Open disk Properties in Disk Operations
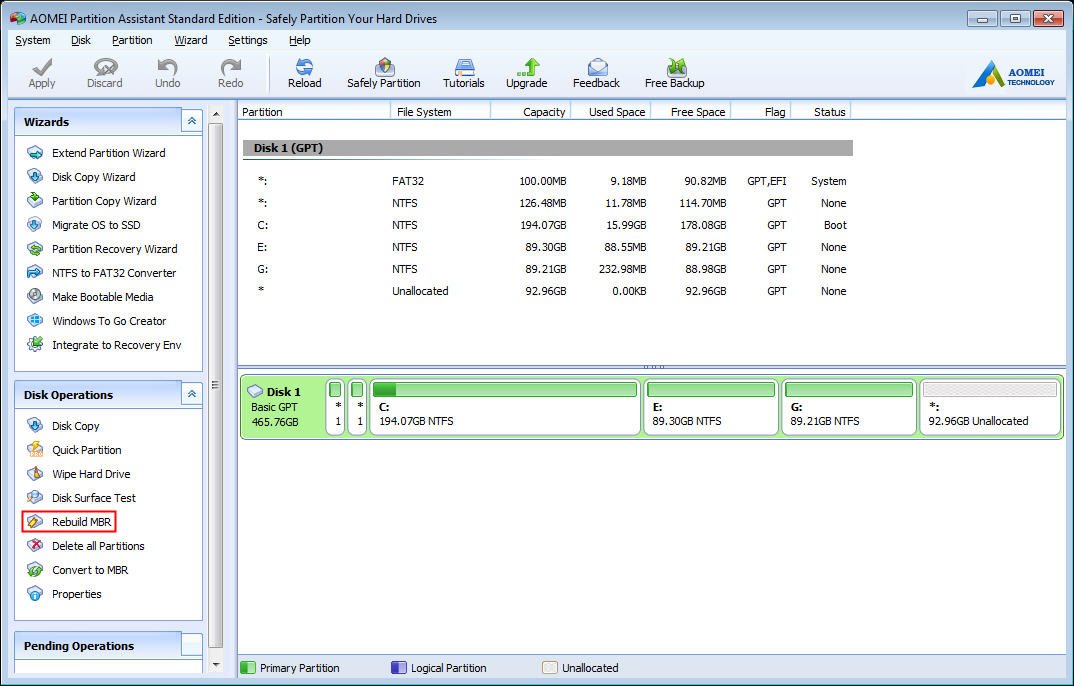 click(x=64, y=594)
